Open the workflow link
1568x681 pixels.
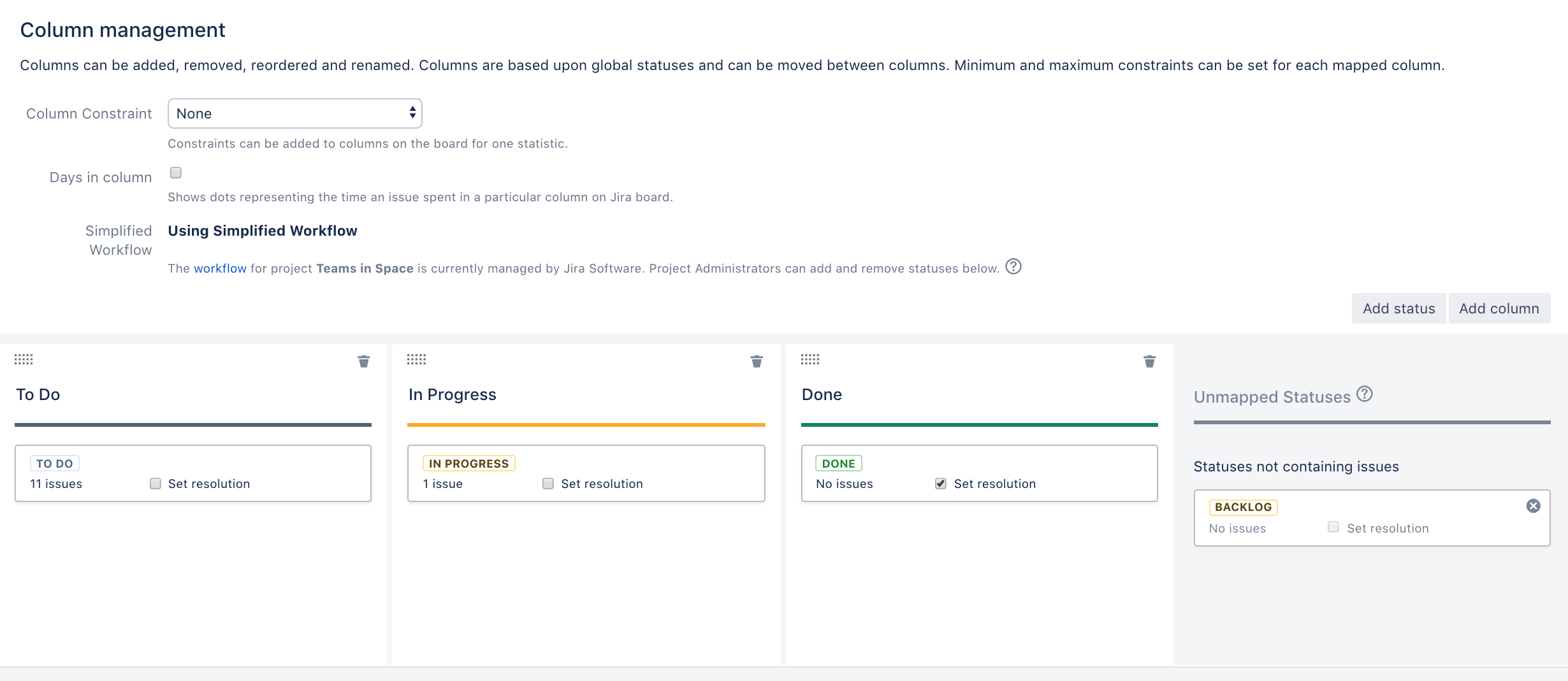coord(220,269)
